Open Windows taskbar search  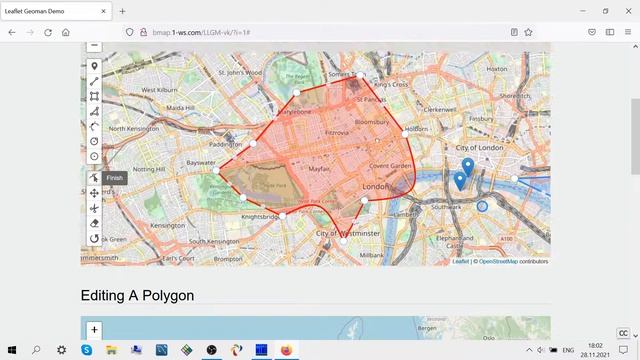(36, 350)
